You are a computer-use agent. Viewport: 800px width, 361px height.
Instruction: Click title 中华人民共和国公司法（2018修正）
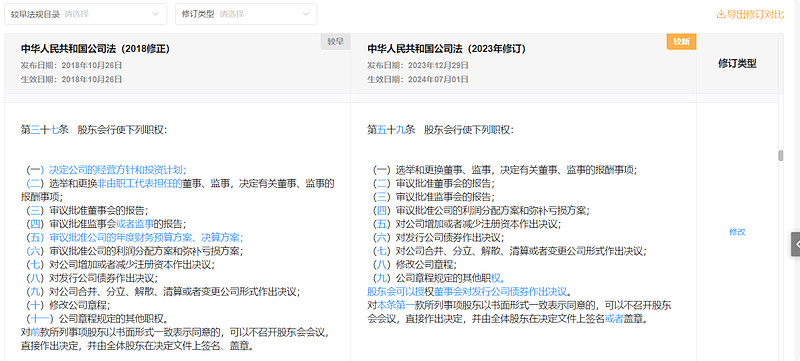(95, 49)
